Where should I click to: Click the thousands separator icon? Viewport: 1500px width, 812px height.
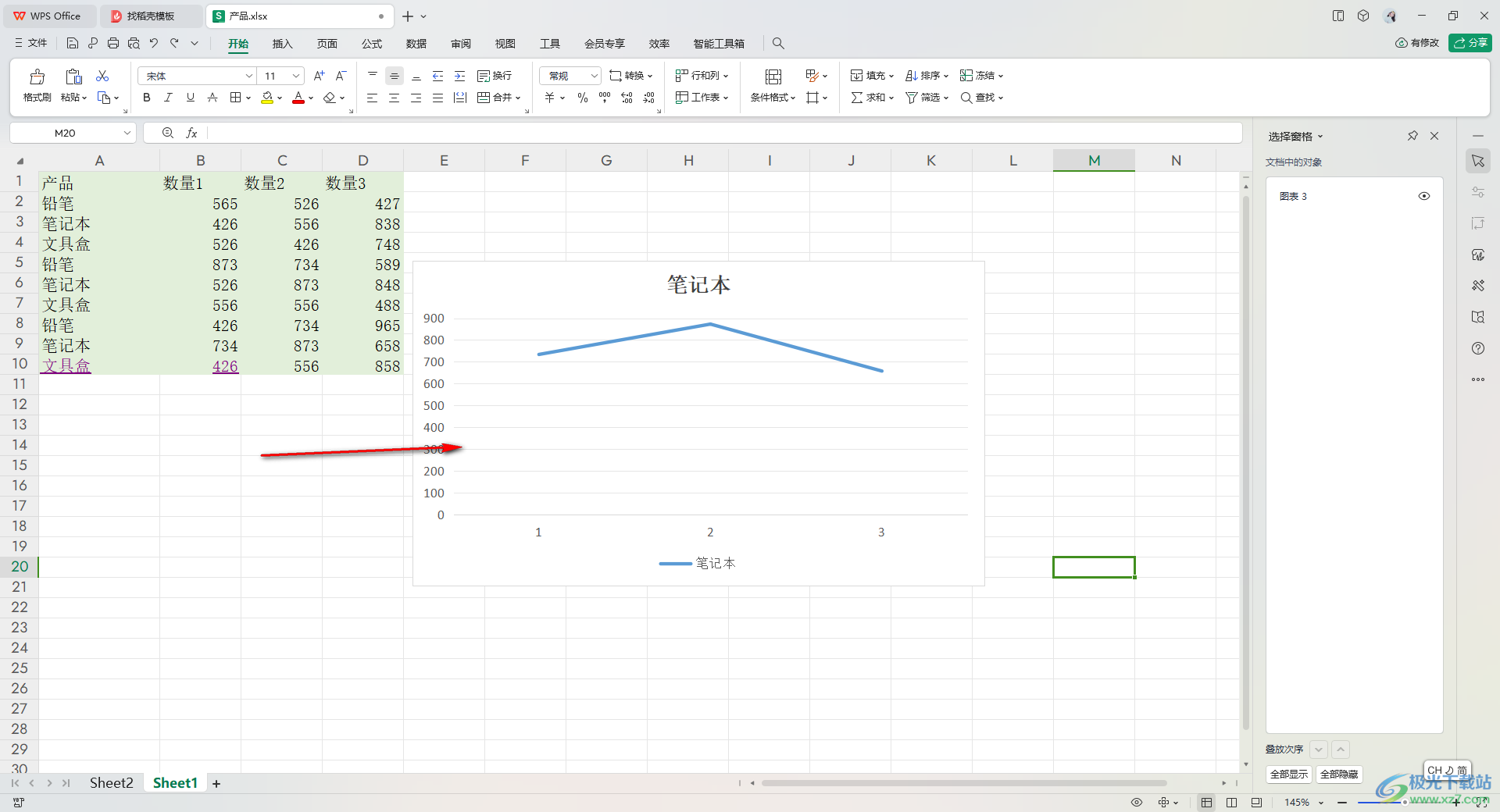(605, 98)
